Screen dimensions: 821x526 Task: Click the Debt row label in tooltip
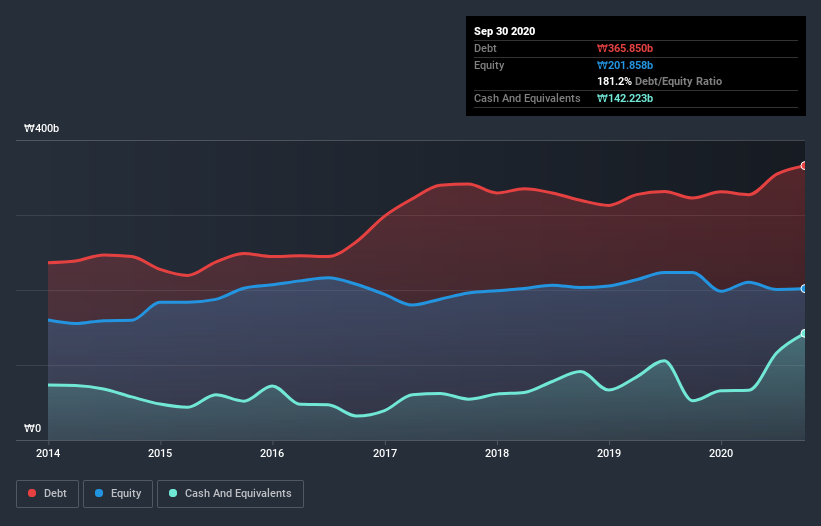click(485, 48)
